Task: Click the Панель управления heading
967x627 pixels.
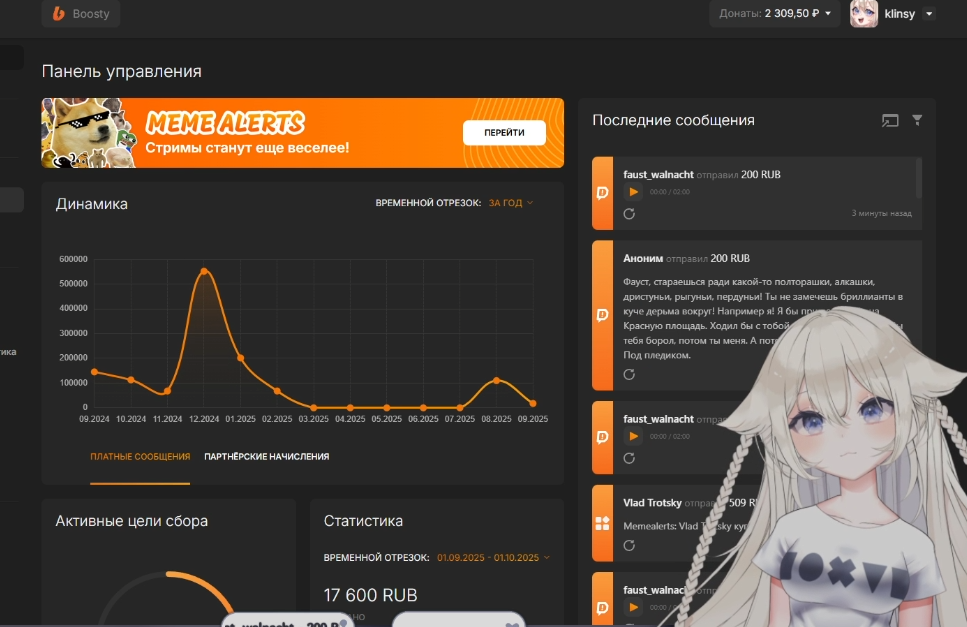Action: pos(121,72)
